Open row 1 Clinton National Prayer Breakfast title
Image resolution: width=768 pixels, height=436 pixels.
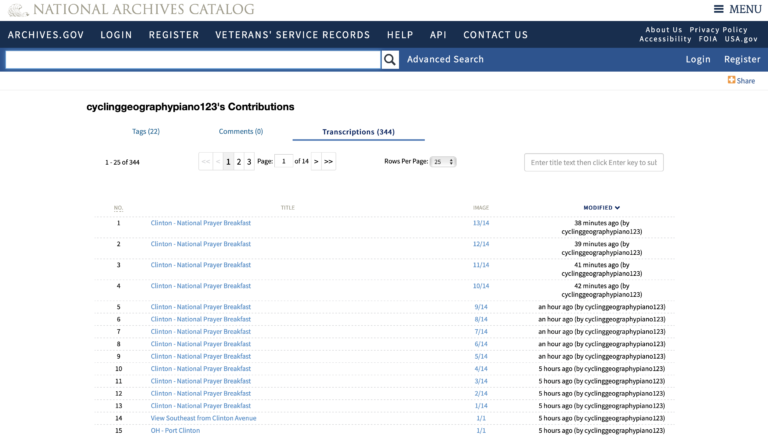tap(200, 223)
